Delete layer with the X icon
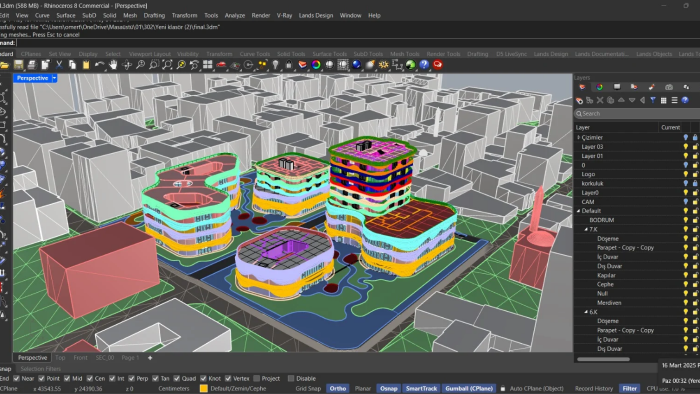Viewport: 700px width, 394px height. [600, 100]
